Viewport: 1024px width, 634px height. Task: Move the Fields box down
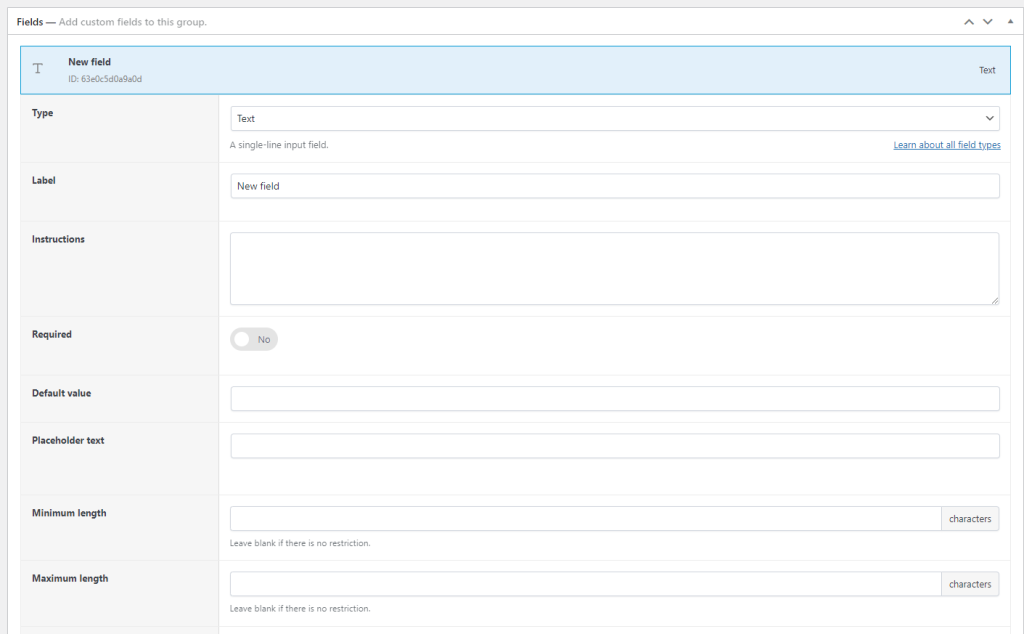point(988,21)
